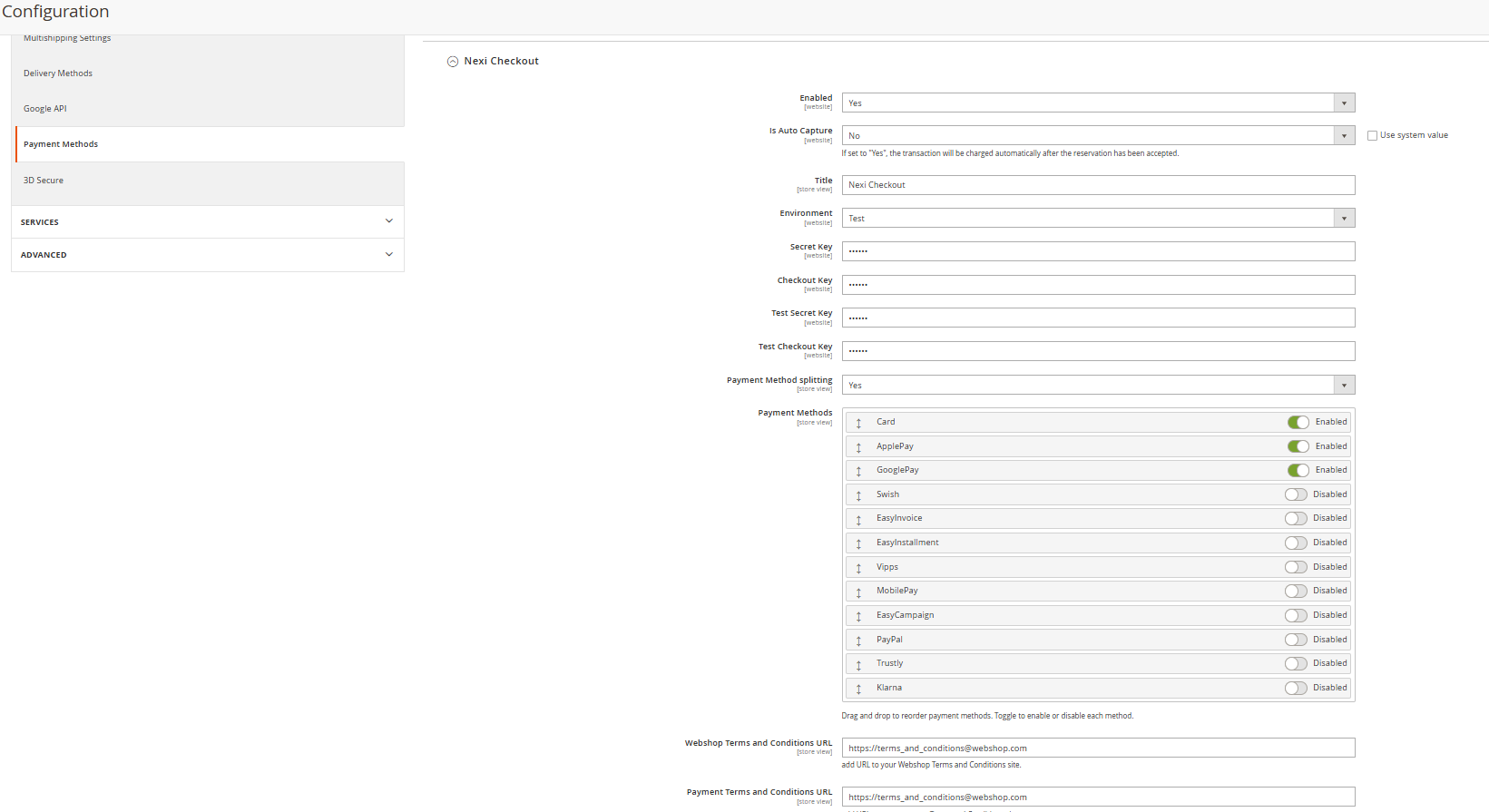Grab the drag handle for EasyInvoice

[858, 519]
